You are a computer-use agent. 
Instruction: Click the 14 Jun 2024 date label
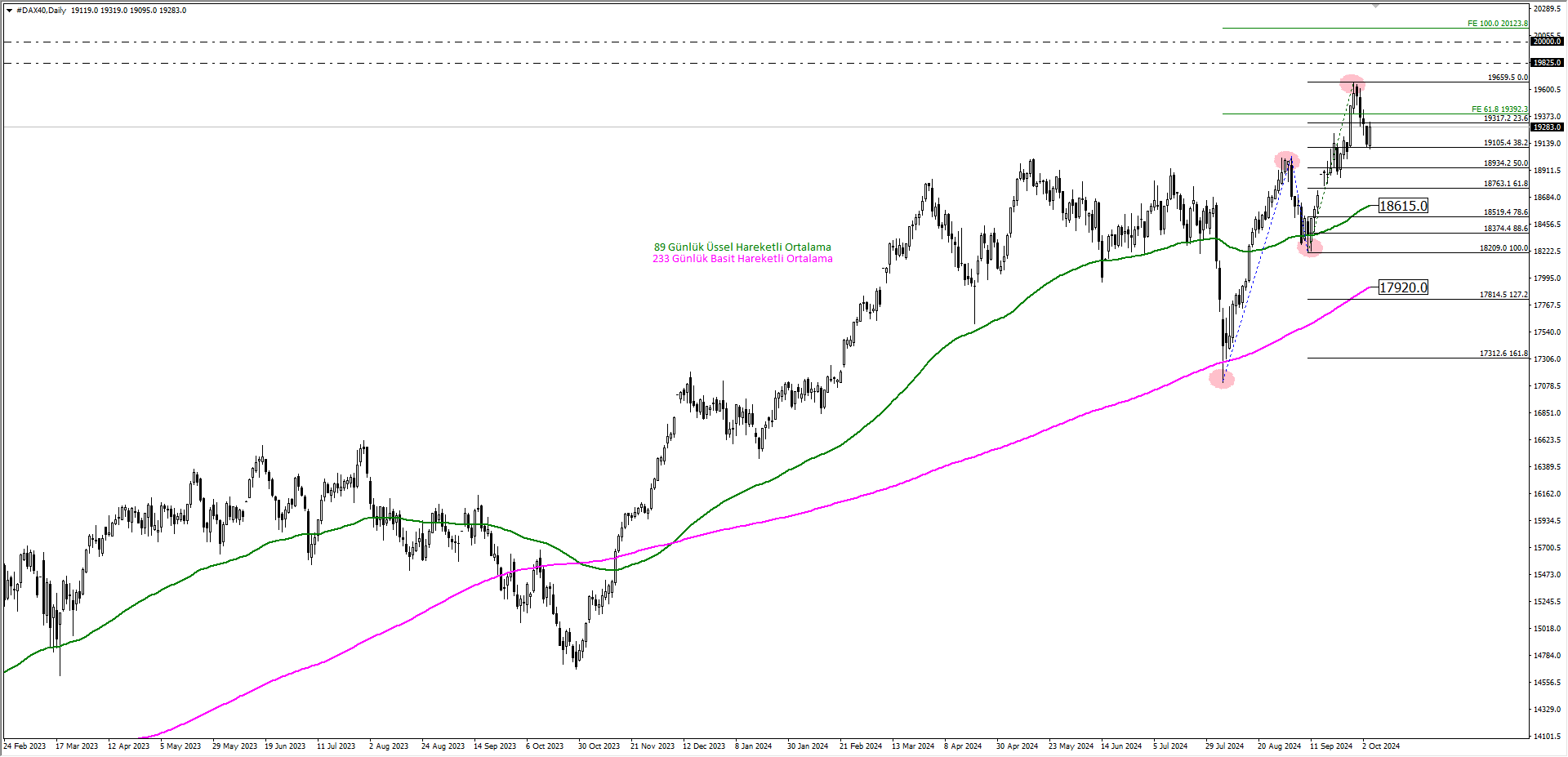point(1121,746)
